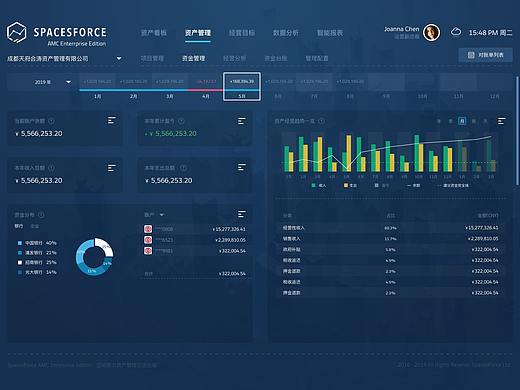Open the 当前账户余额 card menu icon
520x390 pixels.
(112, 120)
